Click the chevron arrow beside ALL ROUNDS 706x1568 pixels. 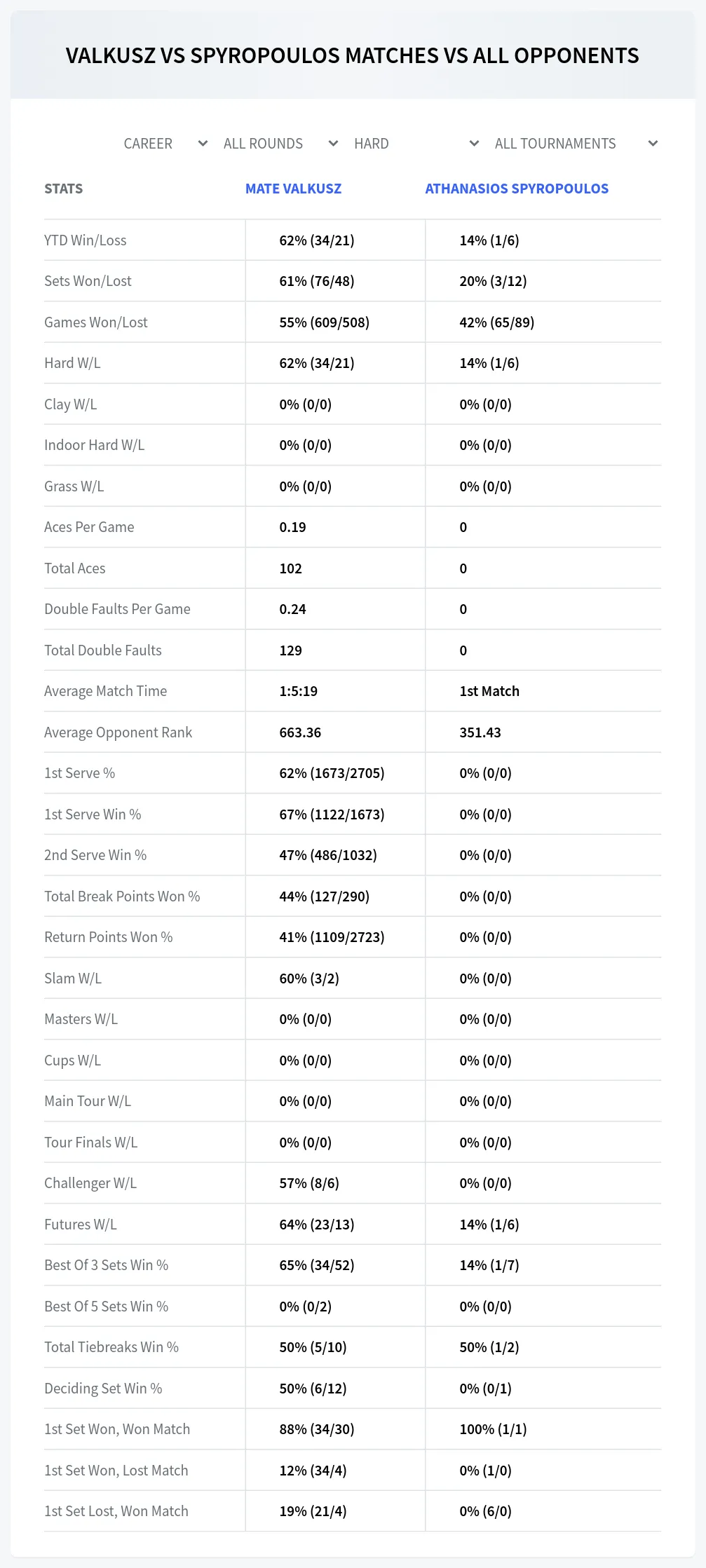(333, 144)
